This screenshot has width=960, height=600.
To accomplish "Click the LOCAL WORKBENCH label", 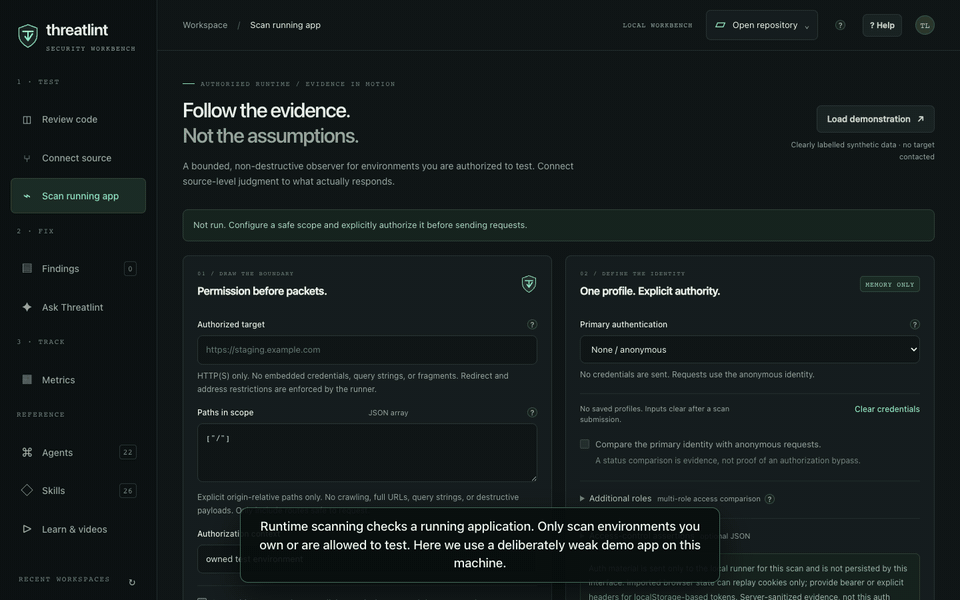I will pyautogui.click(x=657, y=25).
